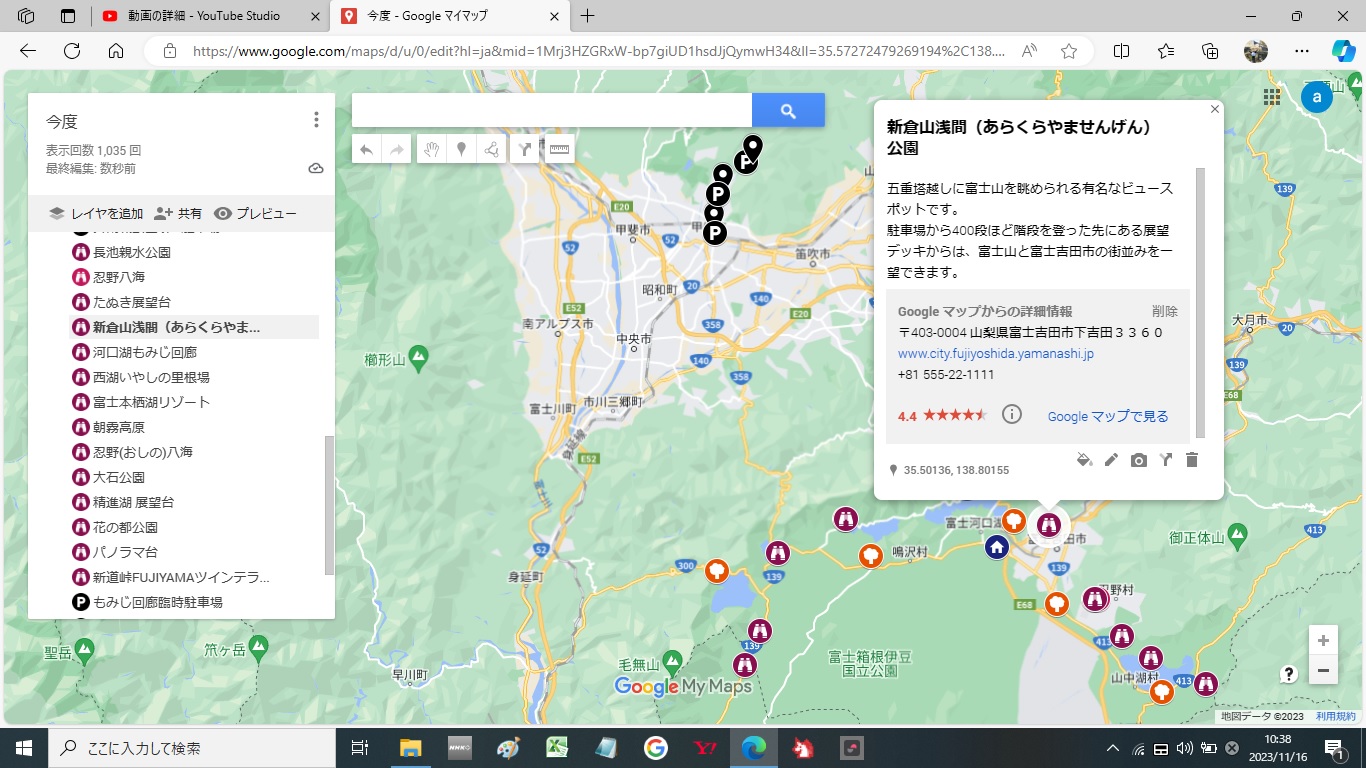Close the 新倉山浅間 info popup
The image size is (1366, 768).
coord(1215,109)
